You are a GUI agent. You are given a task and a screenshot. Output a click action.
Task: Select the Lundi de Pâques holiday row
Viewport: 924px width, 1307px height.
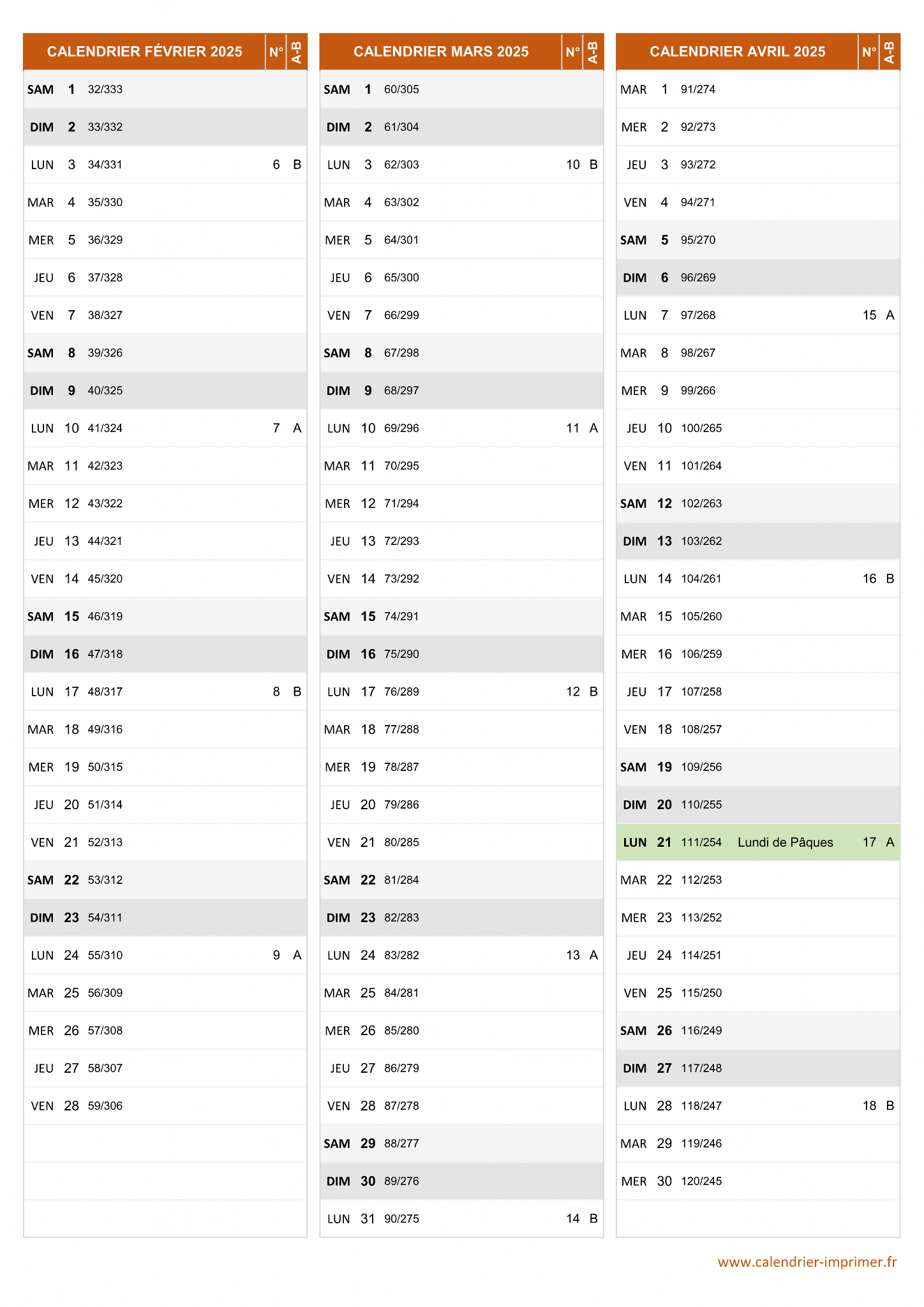(758, 842)
